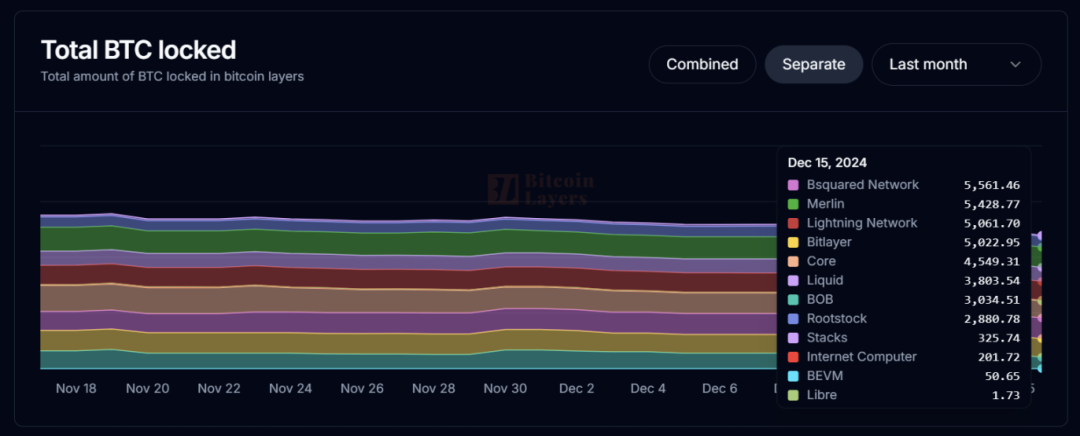This screenshot has width=1080, height=436.
Task: Click the Bsquared Network pink legend swatch
Action: click(793, 185)
